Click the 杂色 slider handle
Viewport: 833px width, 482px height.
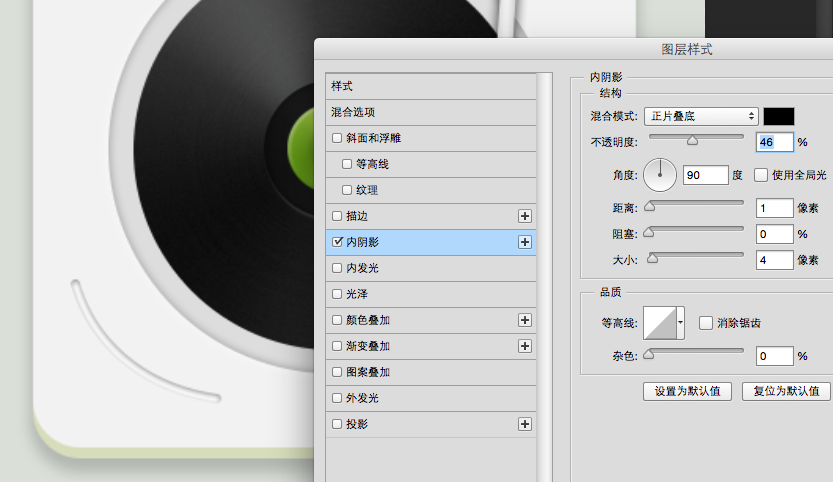649,354
